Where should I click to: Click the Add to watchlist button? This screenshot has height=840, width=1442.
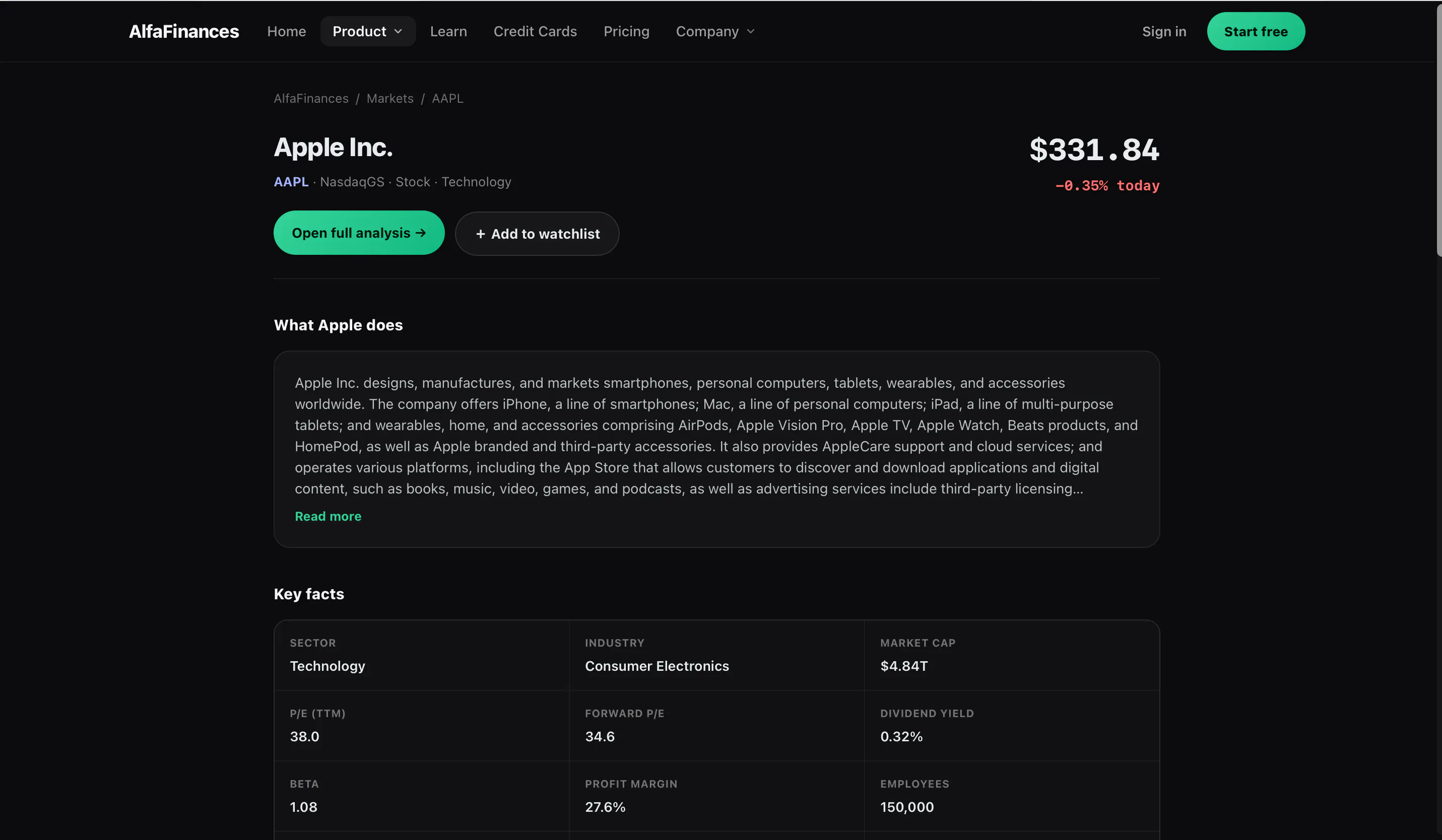click(537, 234)
